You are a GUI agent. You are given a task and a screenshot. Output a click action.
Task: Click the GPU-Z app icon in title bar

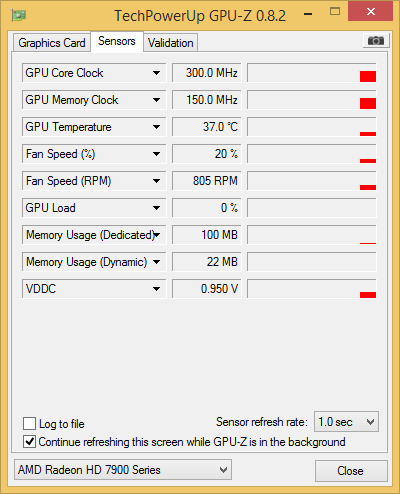(x=19, y=15)
